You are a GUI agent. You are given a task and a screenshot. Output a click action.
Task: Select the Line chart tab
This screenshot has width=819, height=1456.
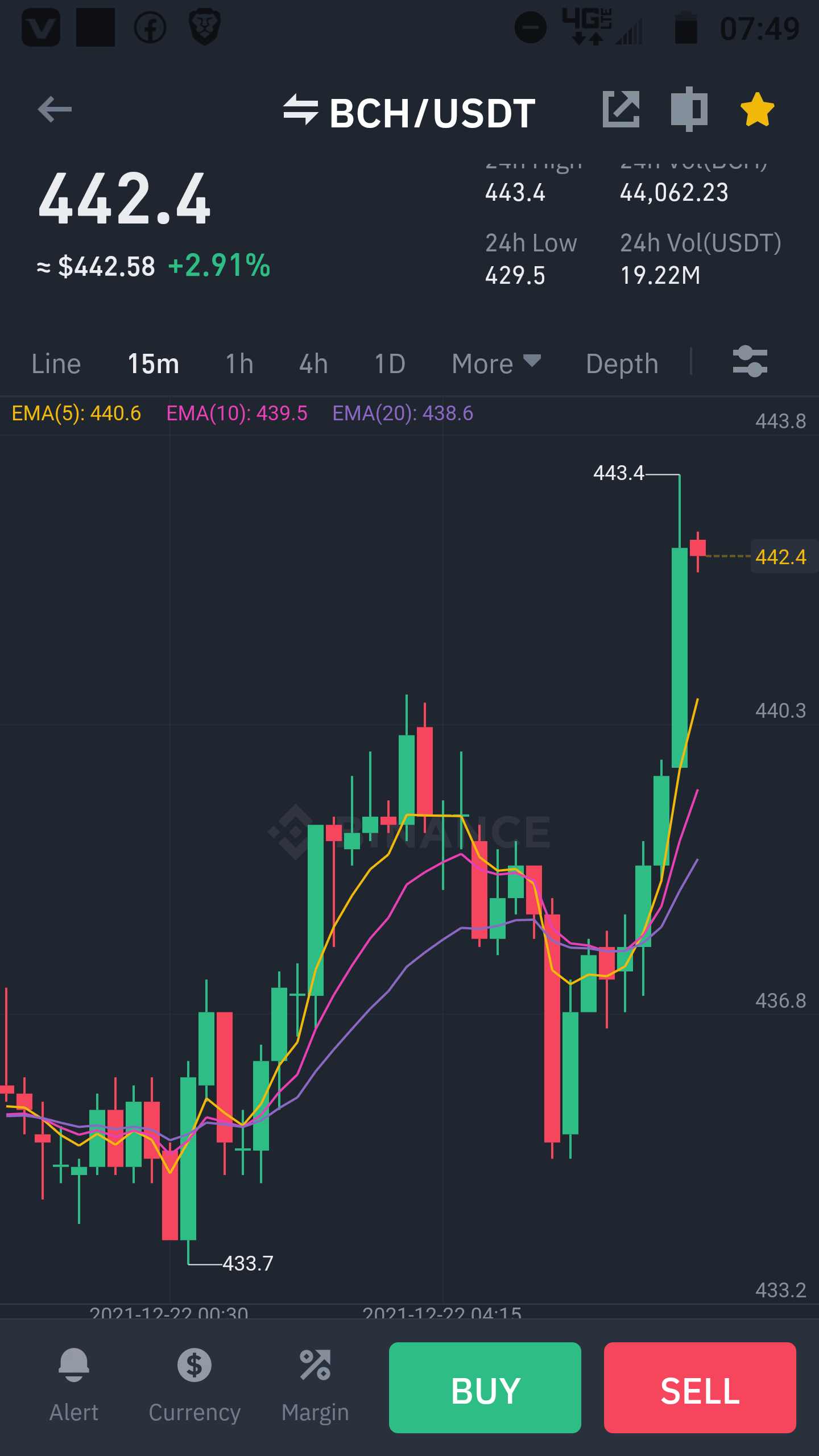56,363
